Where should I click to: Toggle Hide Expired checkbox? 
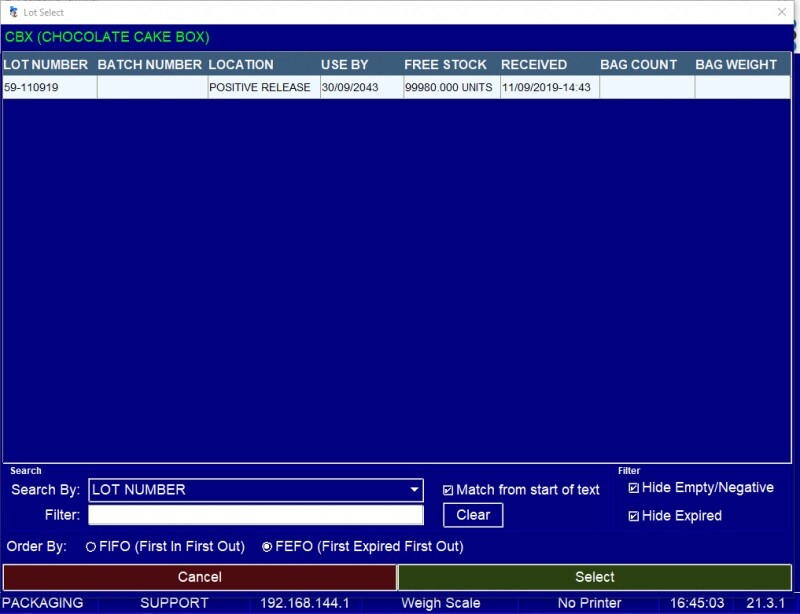[x=633, y=516]
